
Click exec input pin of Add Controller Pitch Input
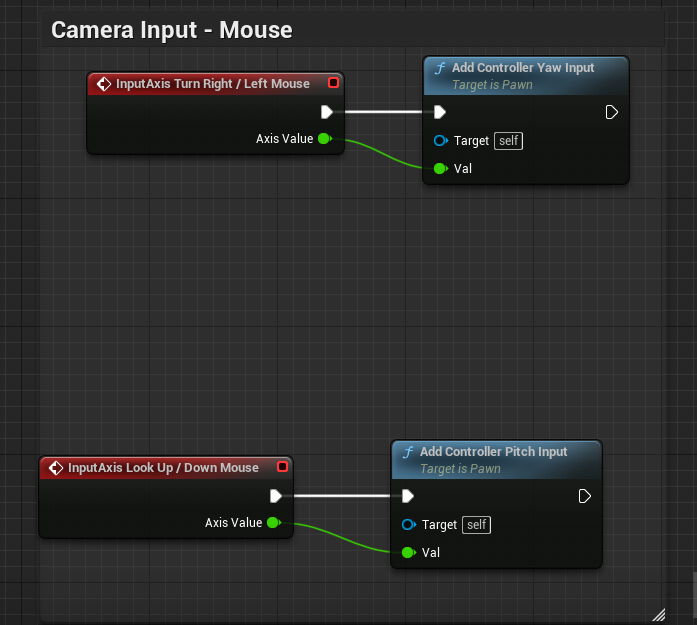coord(407,496)
